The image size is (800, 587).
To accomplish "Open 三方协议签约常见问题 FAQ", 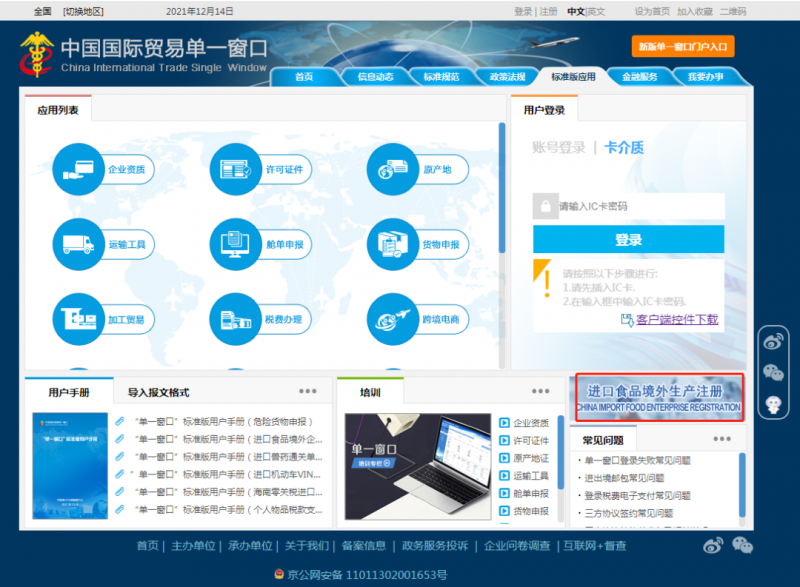I will click(x=629, y=513).
